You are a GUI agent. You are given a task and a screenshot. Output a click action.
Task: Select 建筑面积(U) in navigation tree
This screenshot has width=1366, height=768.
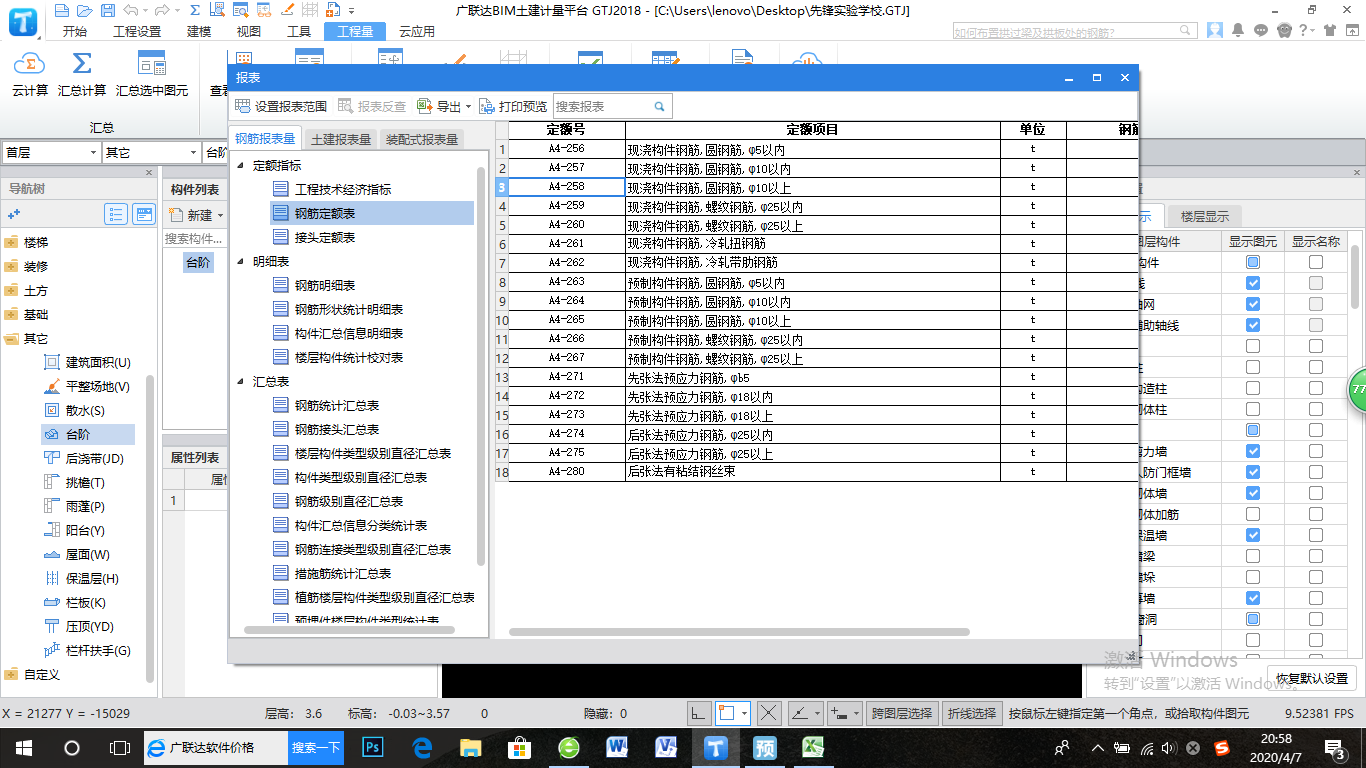click(88, 362)
